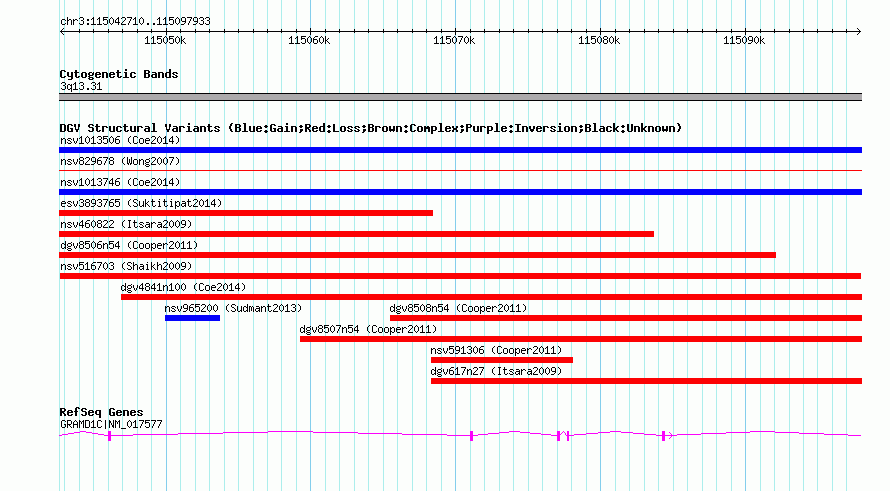Click the dgv8508n54 (Cooper2011) label
This screenshot has height=491, width=890.
[459, 308]
